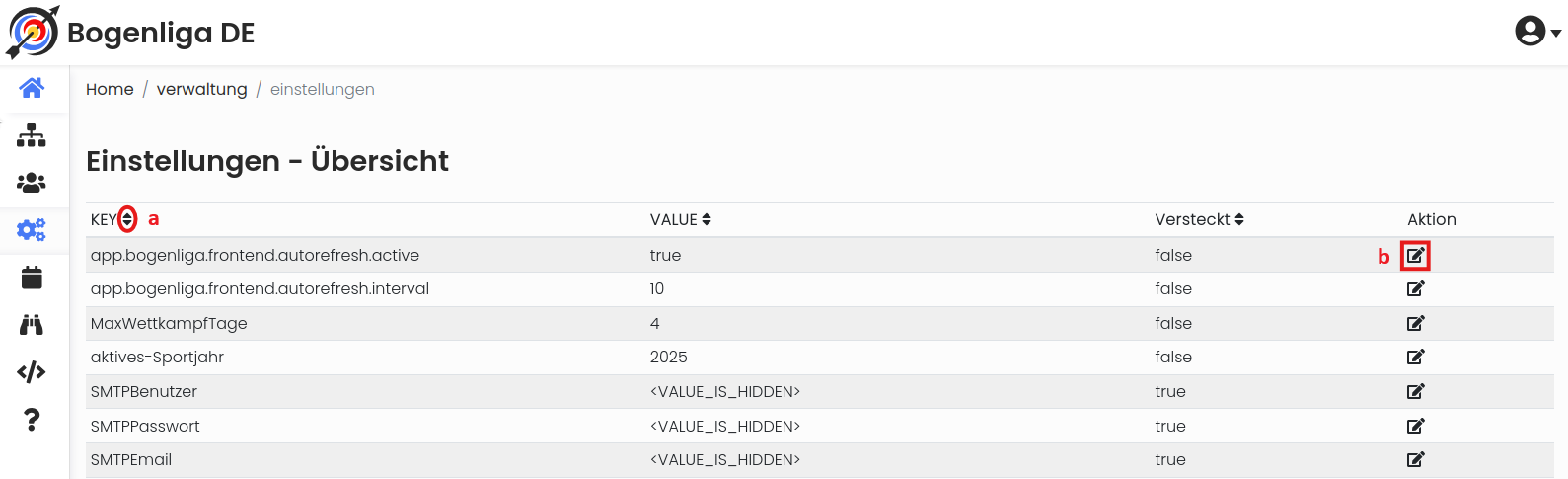This screenshot has height=479, width=1568.
Task: Sort the table by Versteckt column
Action: click(x=1239, y=219)
